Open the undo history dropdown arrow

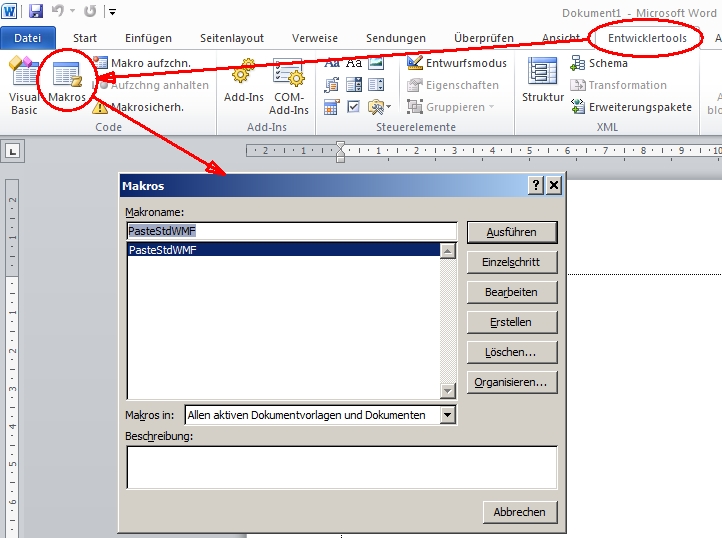coord(72,12)
